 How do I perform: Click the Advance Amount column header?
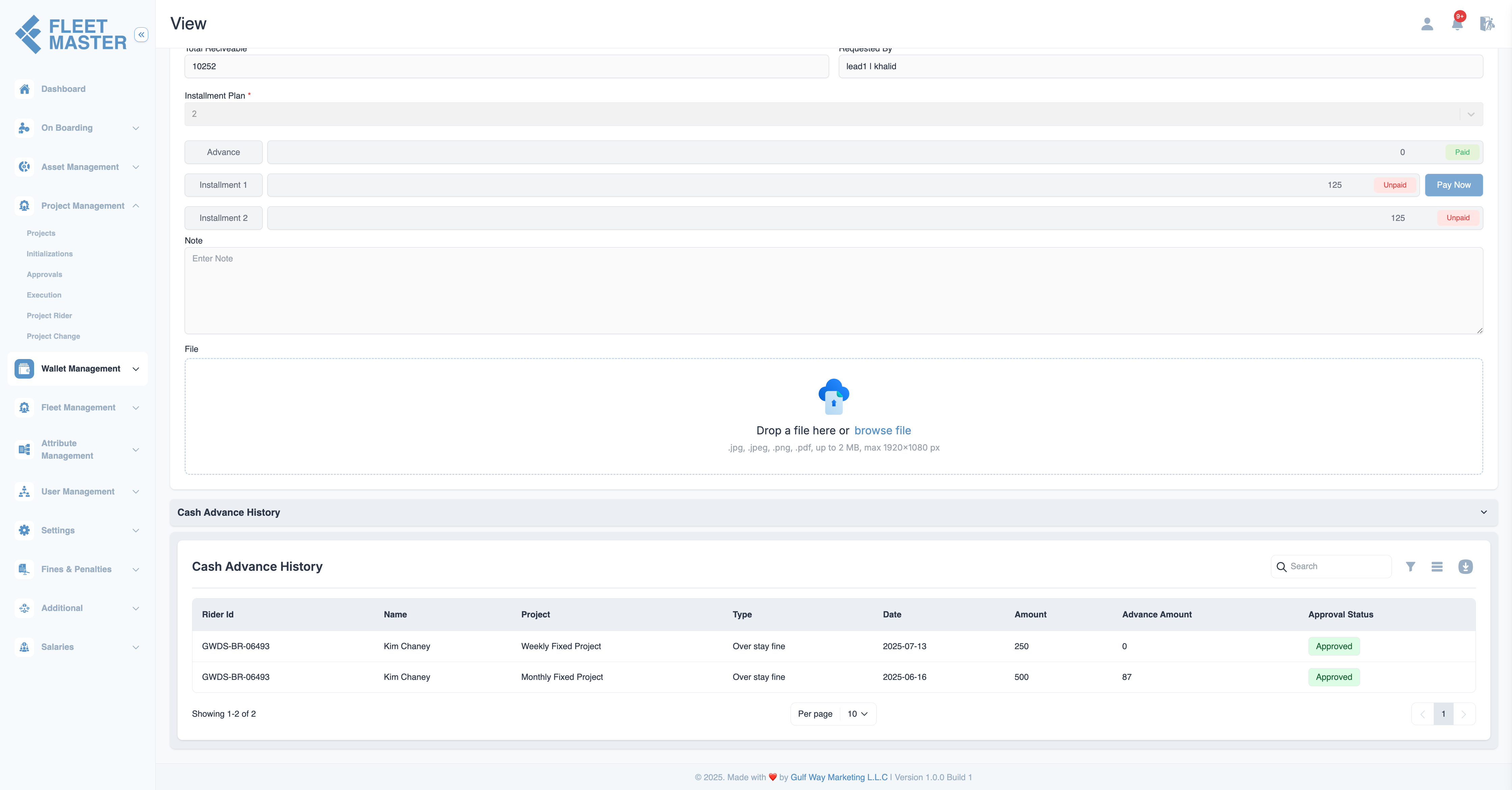point(1156,614)
